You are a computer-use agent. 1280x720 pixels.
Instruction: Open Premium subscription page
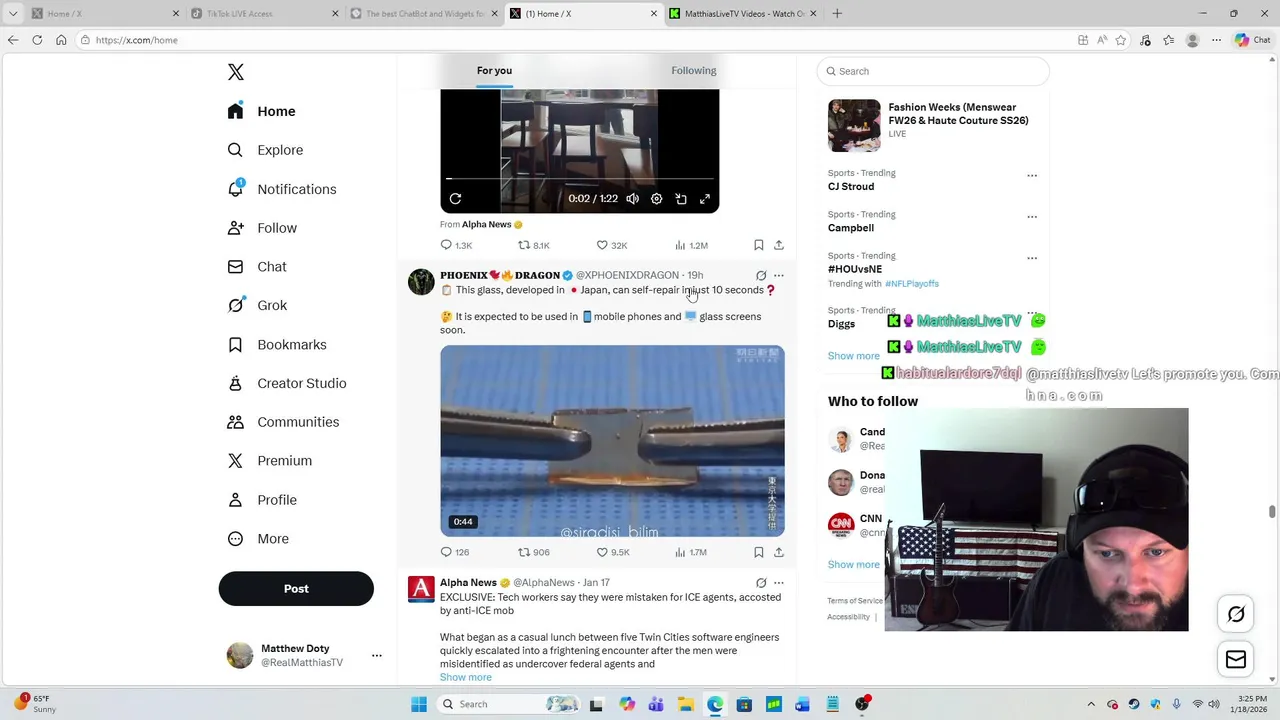click(x=270, y=461)
